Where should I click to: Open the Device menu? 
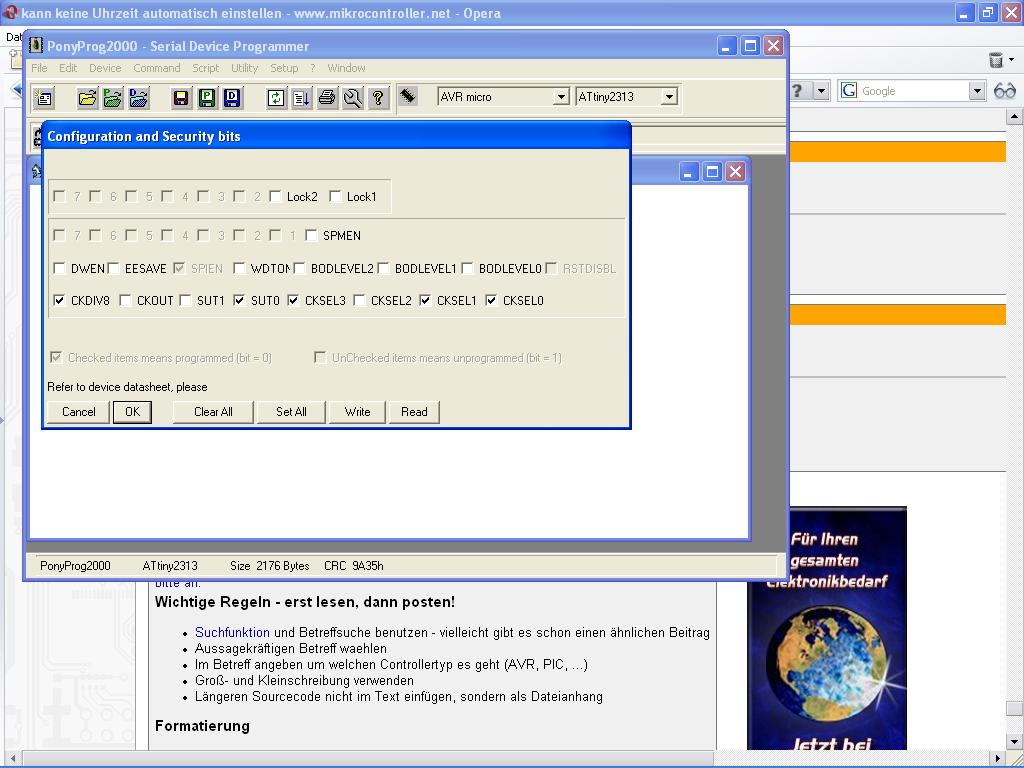pyautogui.click(x=105, y=68)
